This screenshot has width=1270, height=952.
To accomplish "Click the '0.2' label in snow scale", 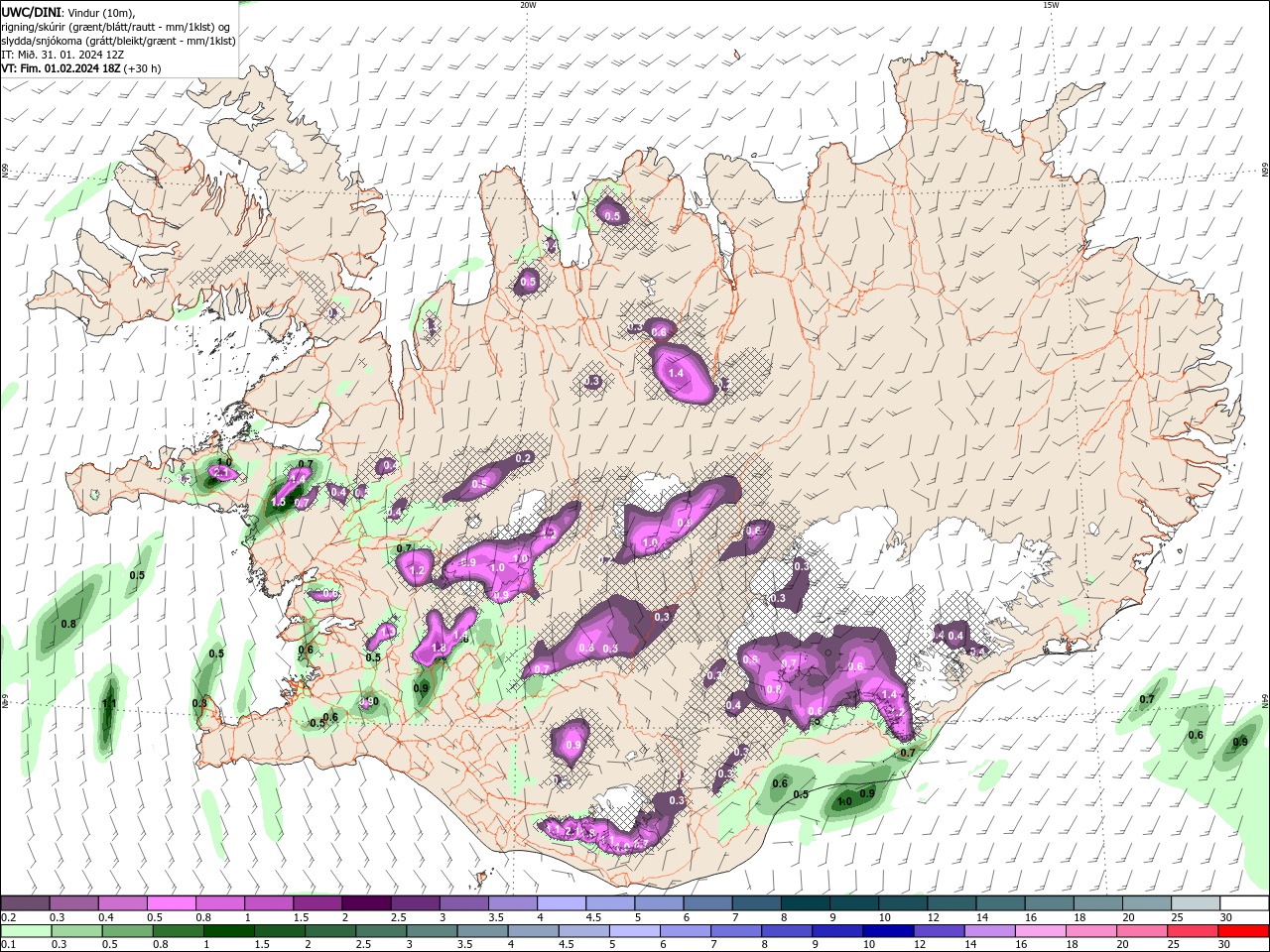I will click(x=8, y=917).
